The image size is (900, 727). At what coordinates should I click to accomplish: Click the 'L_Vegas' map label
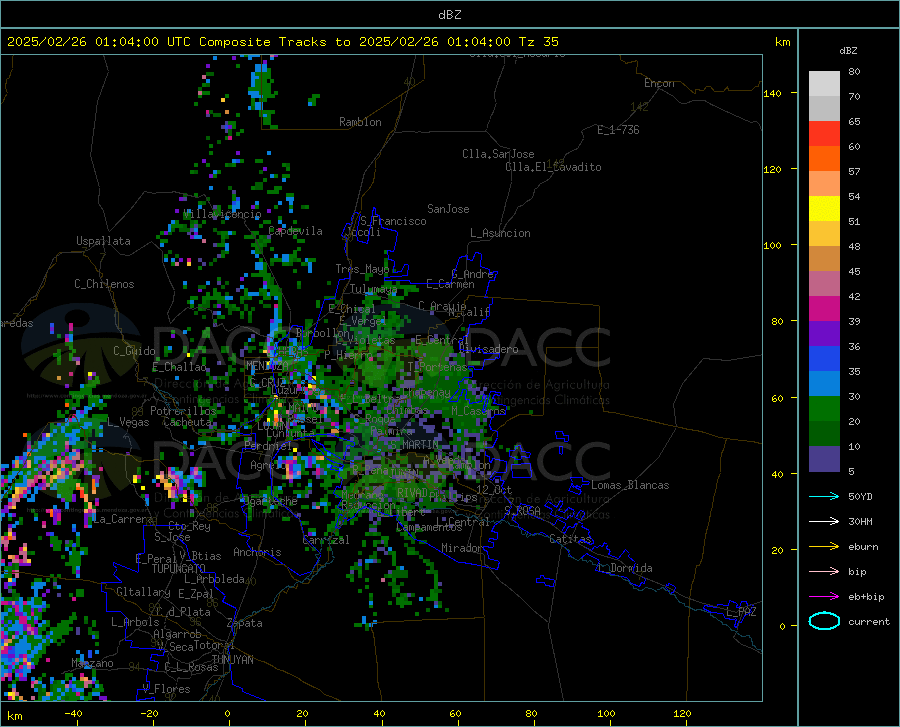[128, 422]
